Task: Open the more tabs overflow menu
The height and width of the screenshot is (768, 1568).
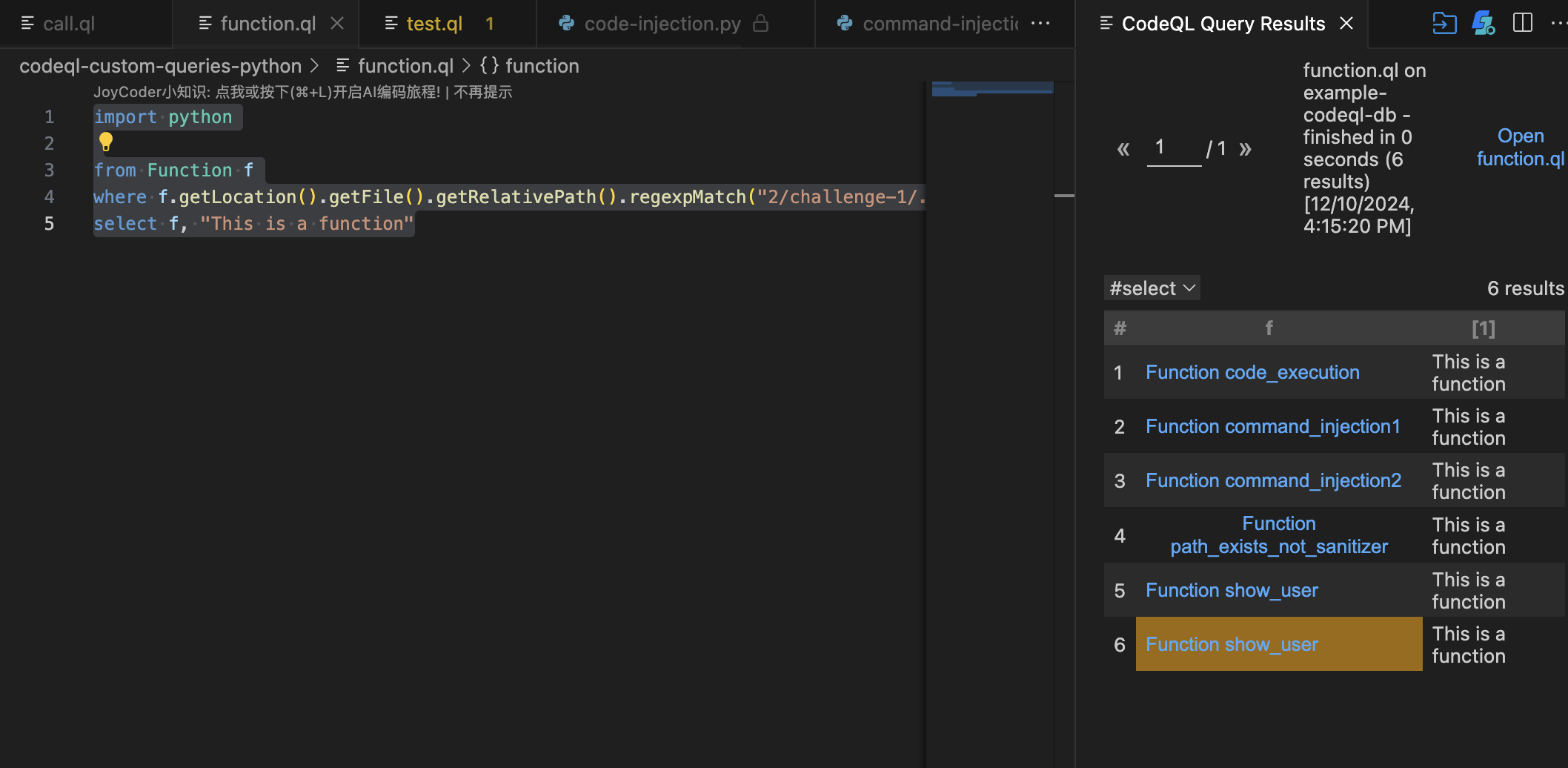Action: 1040,24
